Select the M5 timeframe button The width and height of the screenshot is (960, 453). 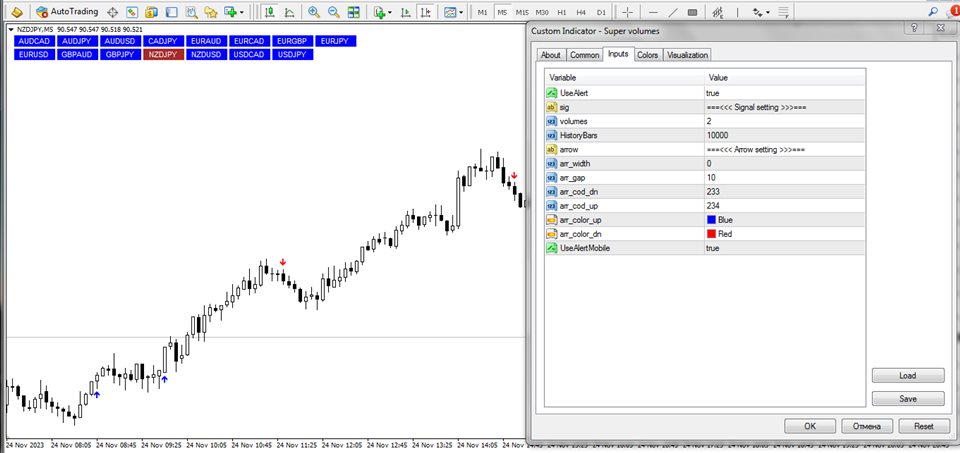503,12
